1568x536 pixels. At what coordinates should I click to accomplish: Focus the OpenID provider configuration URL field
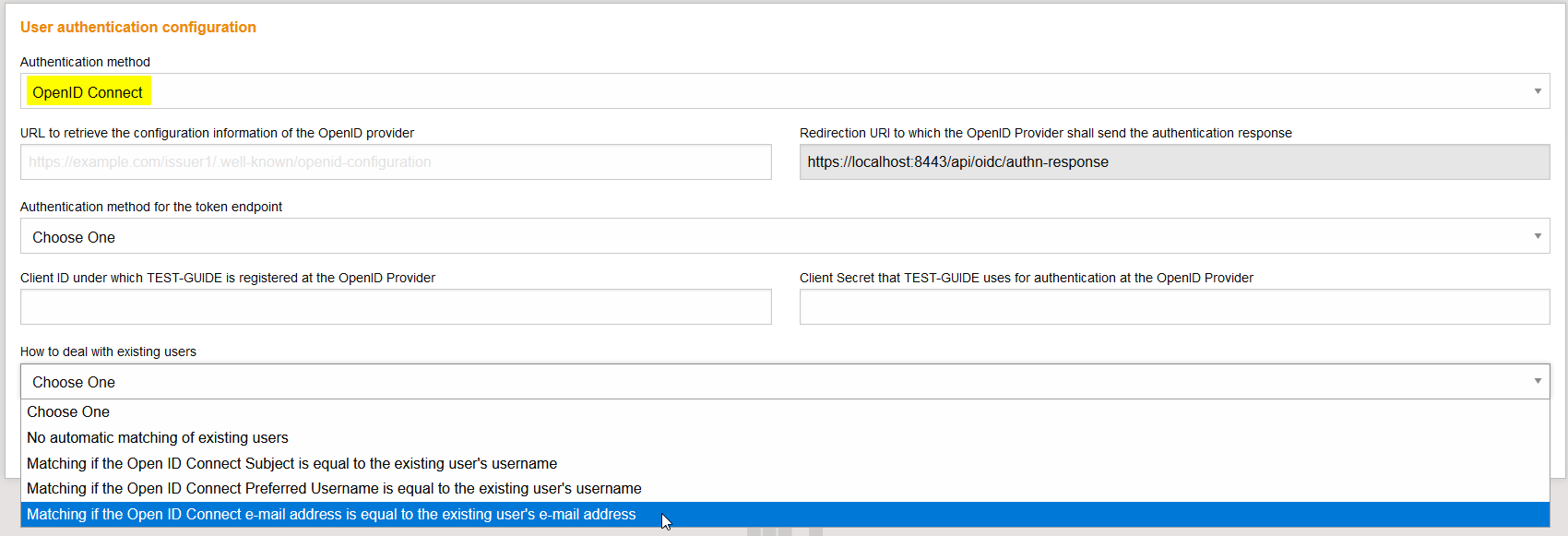pos(396,162)
